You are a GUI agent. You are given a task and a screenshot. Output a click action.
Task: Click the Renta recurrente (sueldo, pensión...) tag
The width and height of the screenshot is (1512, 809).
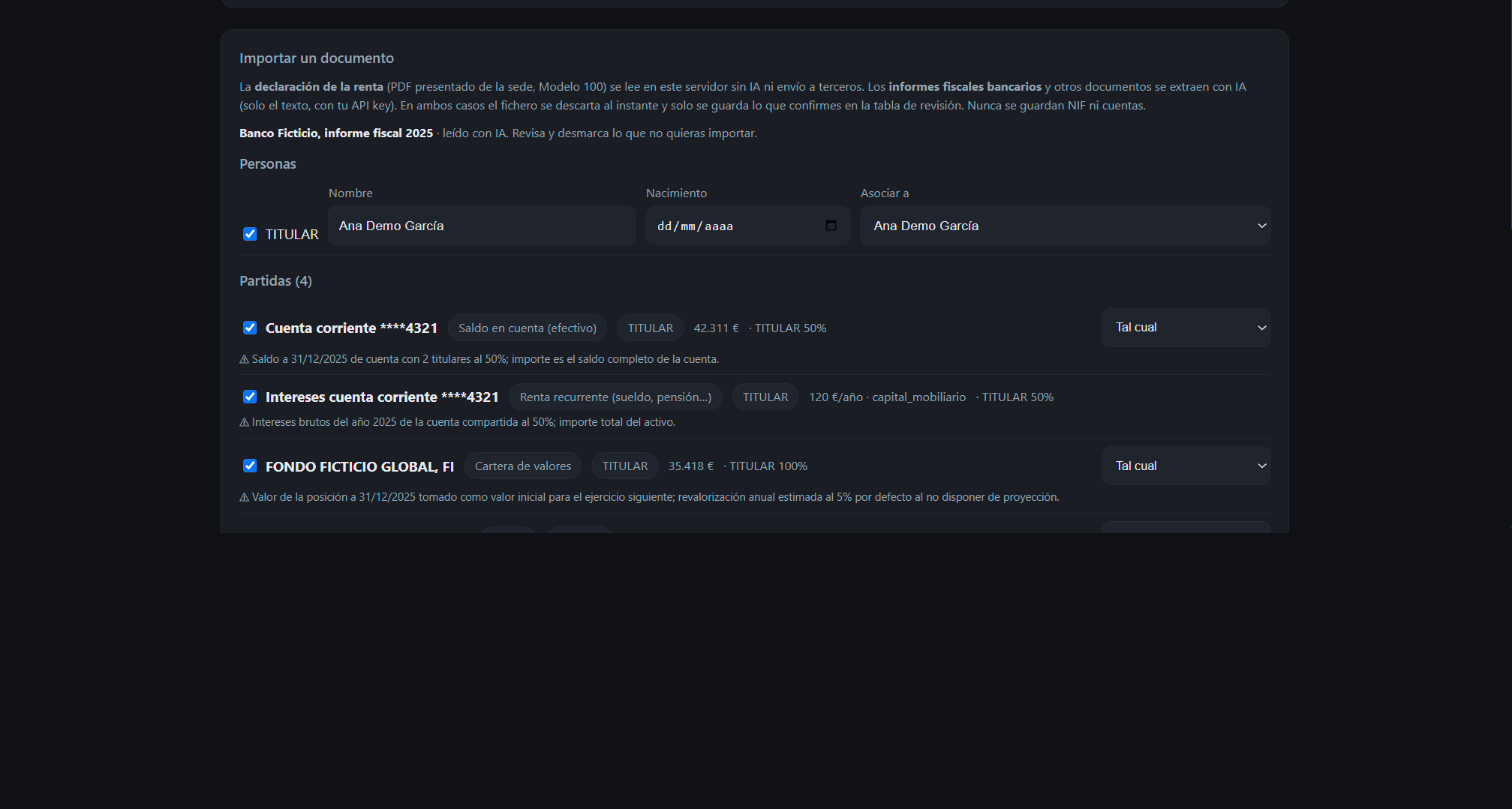click(x=616, y=397)
